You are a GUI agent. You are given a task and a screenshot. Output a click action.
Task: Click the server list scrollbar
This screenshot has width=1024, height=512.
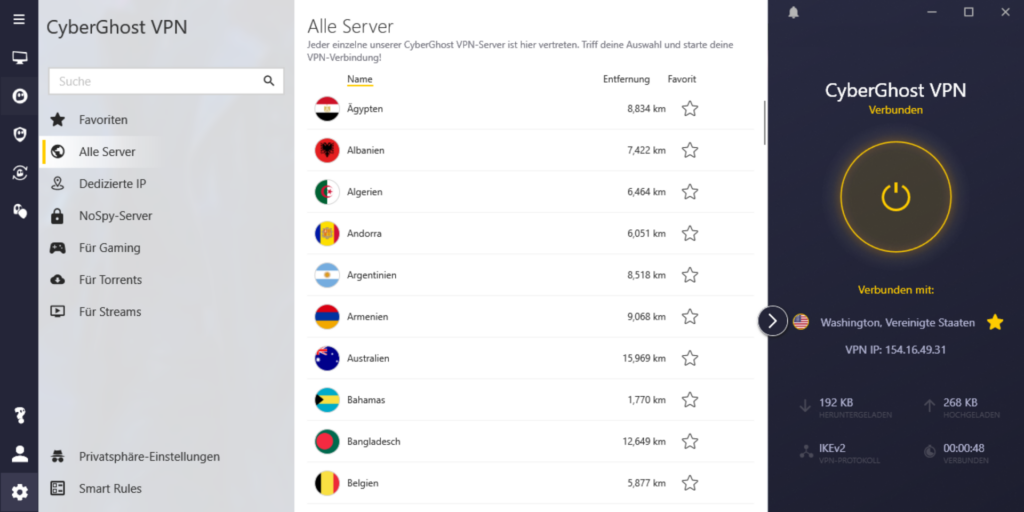point(765,123)
